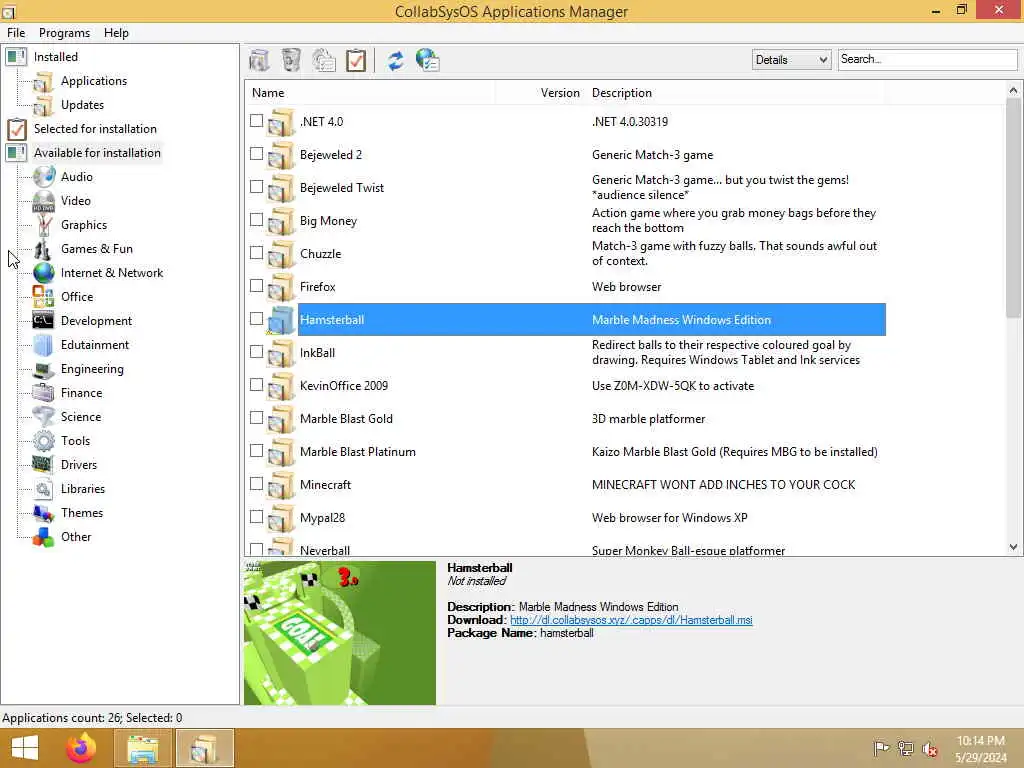Select the Libraries category icon
1024x768 pixels.
(x=44, y=488)
